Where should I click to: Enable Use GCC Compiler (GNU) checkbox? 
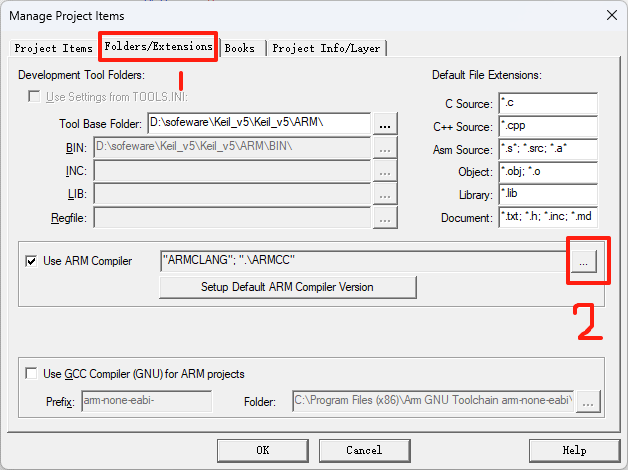coord(31,374)
